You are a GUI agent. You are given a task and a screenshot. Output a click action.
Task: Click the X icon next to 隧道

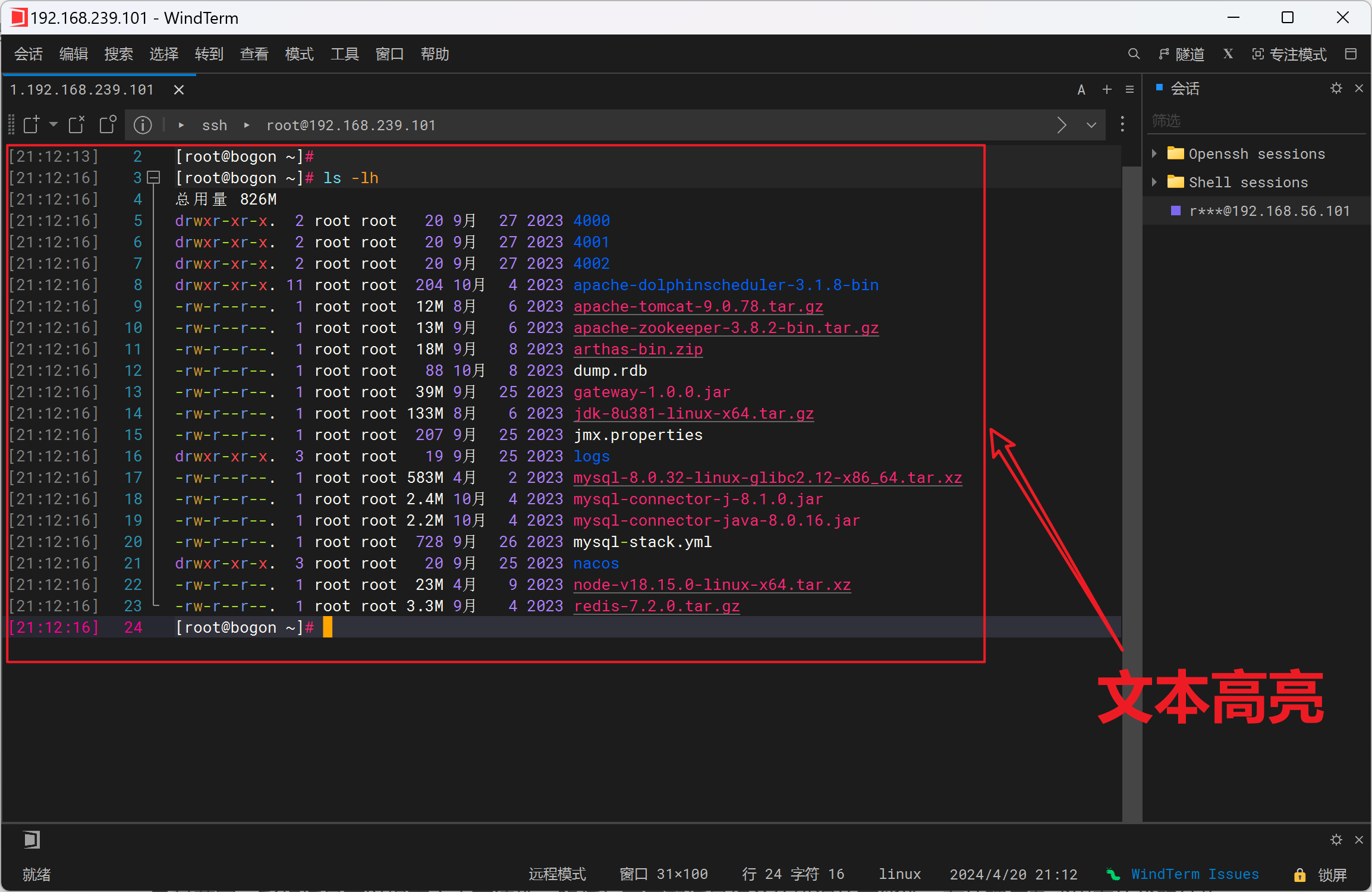(1228, 54)
